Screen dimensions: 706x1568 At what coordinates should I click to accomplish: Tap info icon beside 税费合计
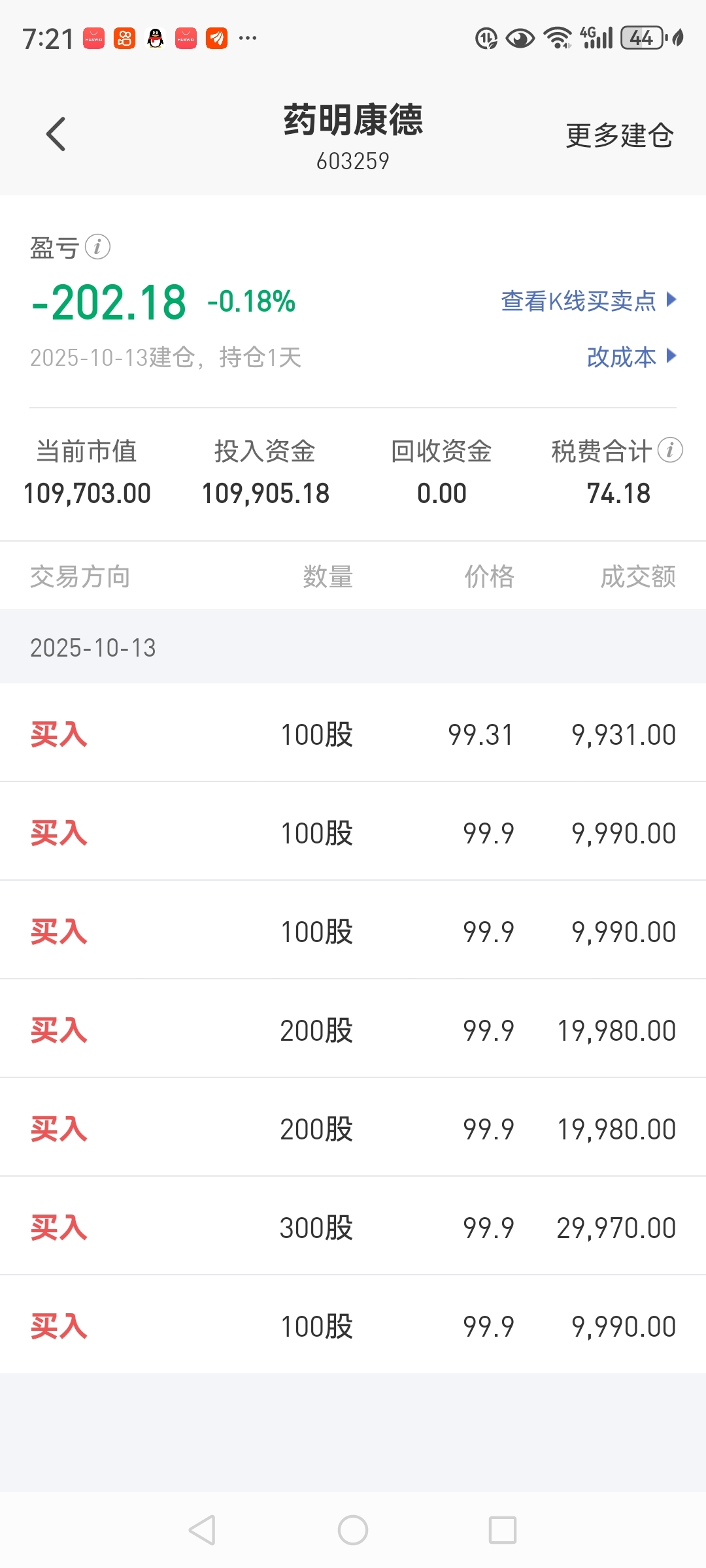pyautogui.click(x=670, y=450)
